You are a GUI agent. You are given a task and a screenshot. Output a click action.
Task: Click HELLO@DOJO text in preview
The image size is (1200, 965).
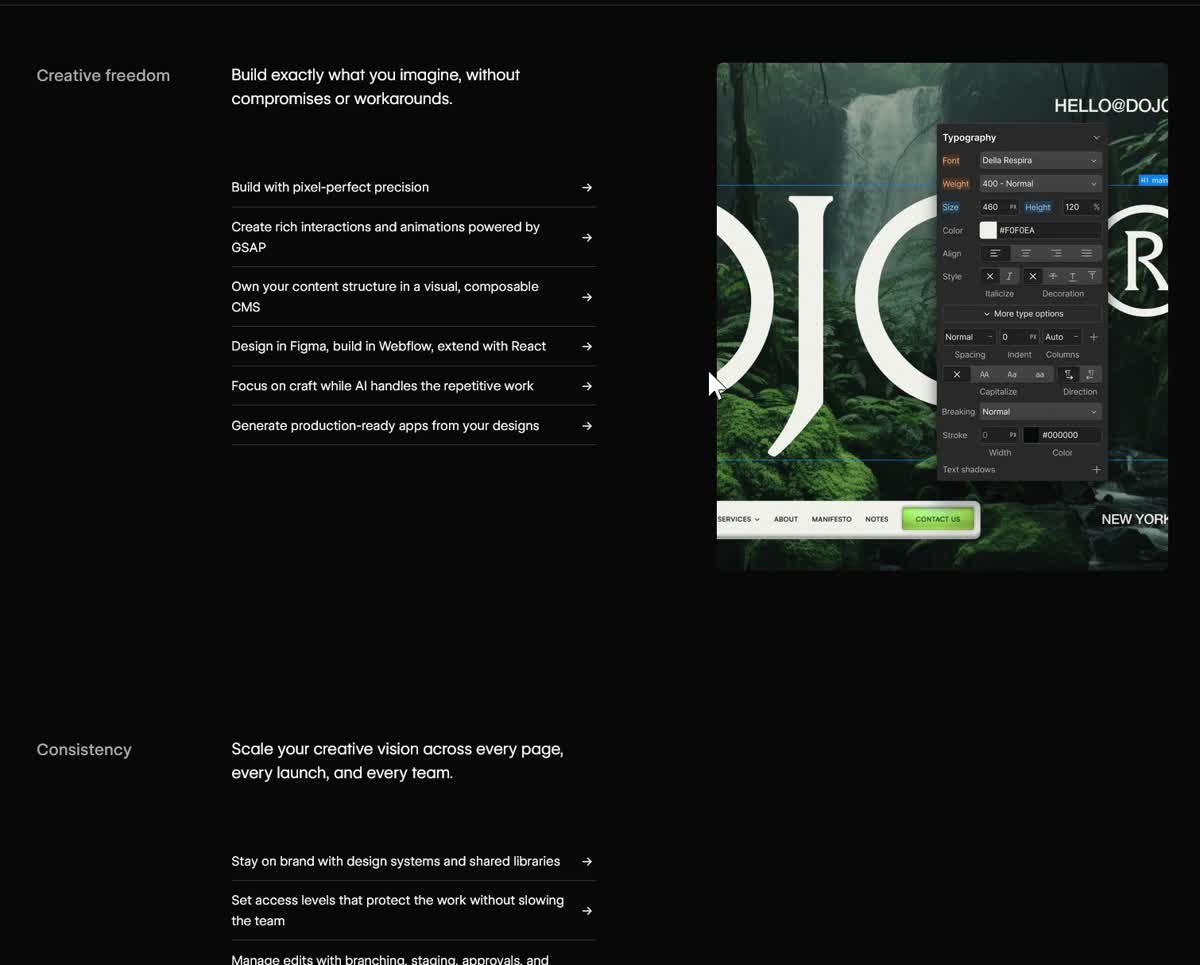point(1111,105)
